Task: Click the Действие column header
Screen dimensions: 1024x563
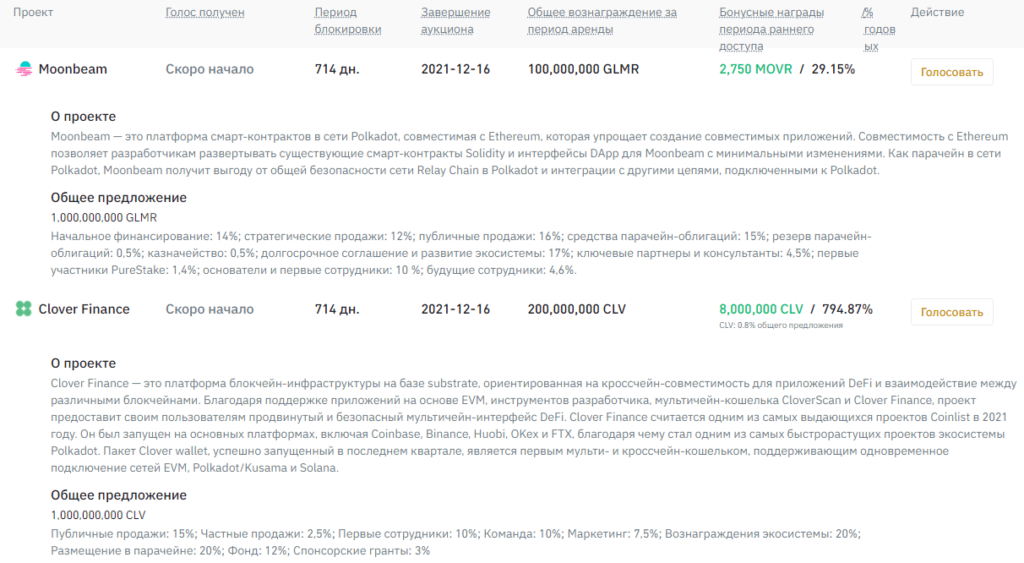Action: 937,13
